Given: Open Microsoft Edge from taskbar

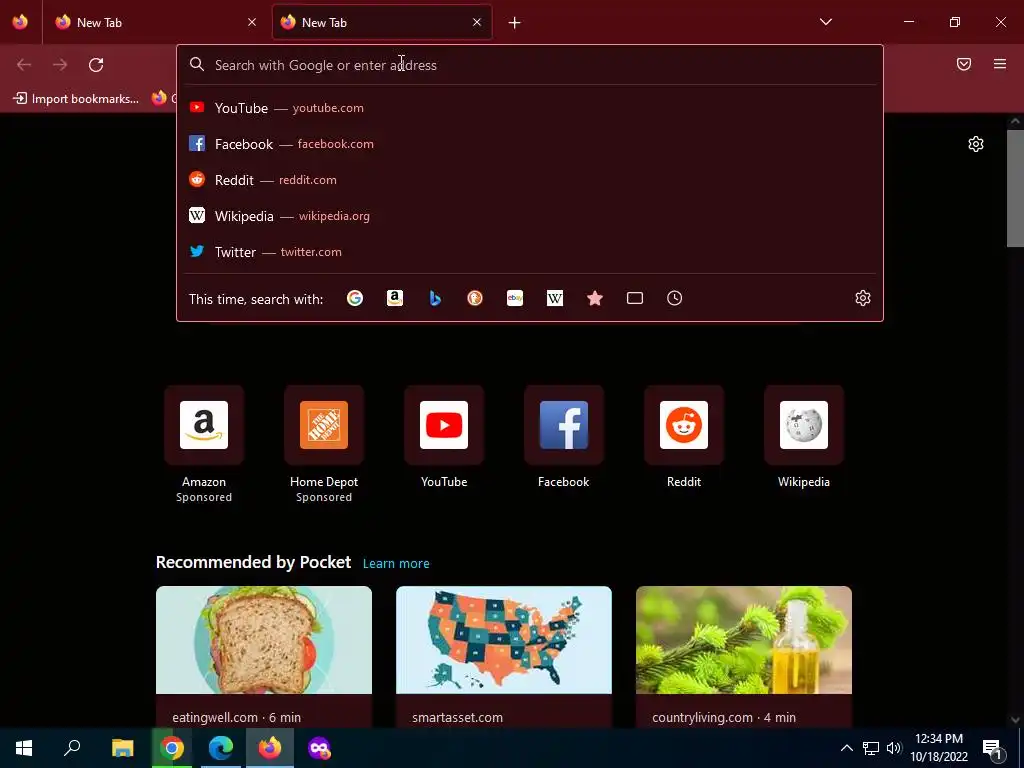Looking at the screenshot, I should point(221,748).
